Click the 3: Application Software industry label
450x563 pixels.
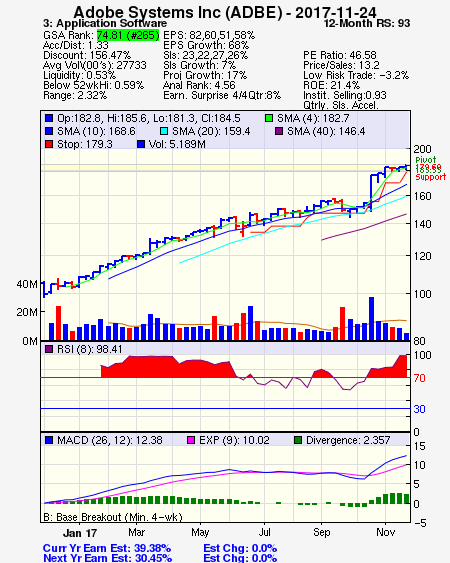[x=105, y=23]
